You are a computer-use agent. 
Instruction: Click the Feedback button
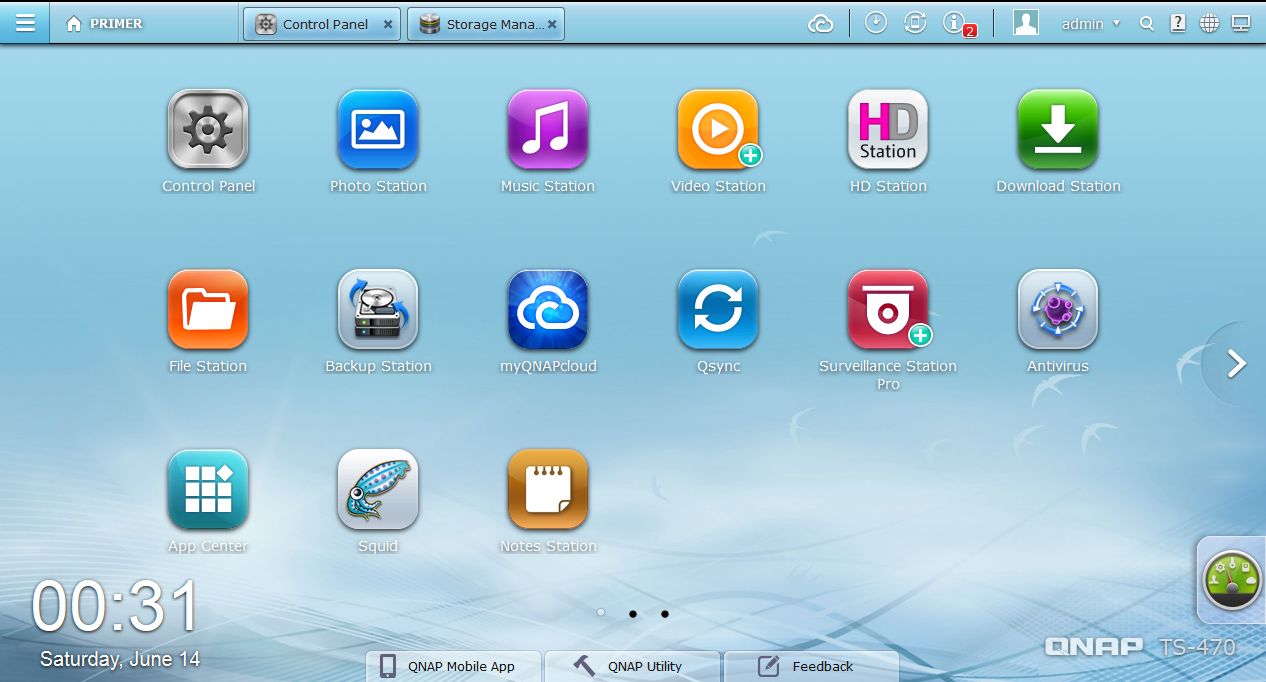tap(811, 666)
